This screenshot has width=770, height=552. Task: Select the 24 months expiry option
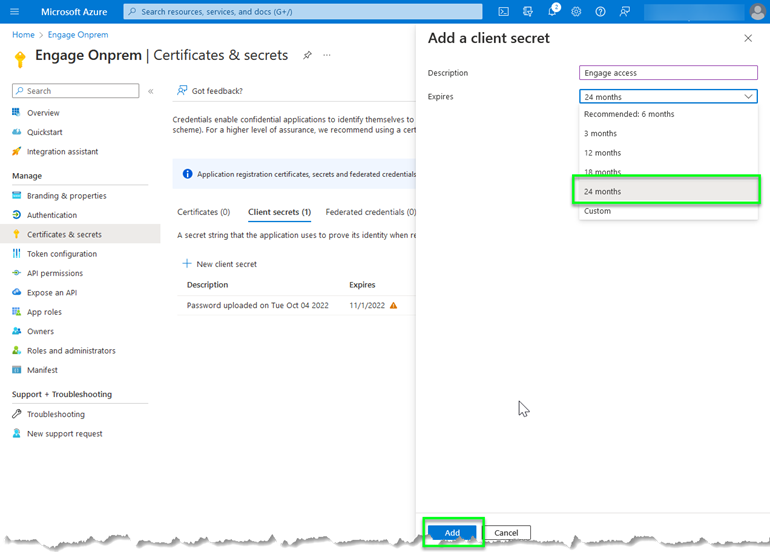(x=665, y=191)
